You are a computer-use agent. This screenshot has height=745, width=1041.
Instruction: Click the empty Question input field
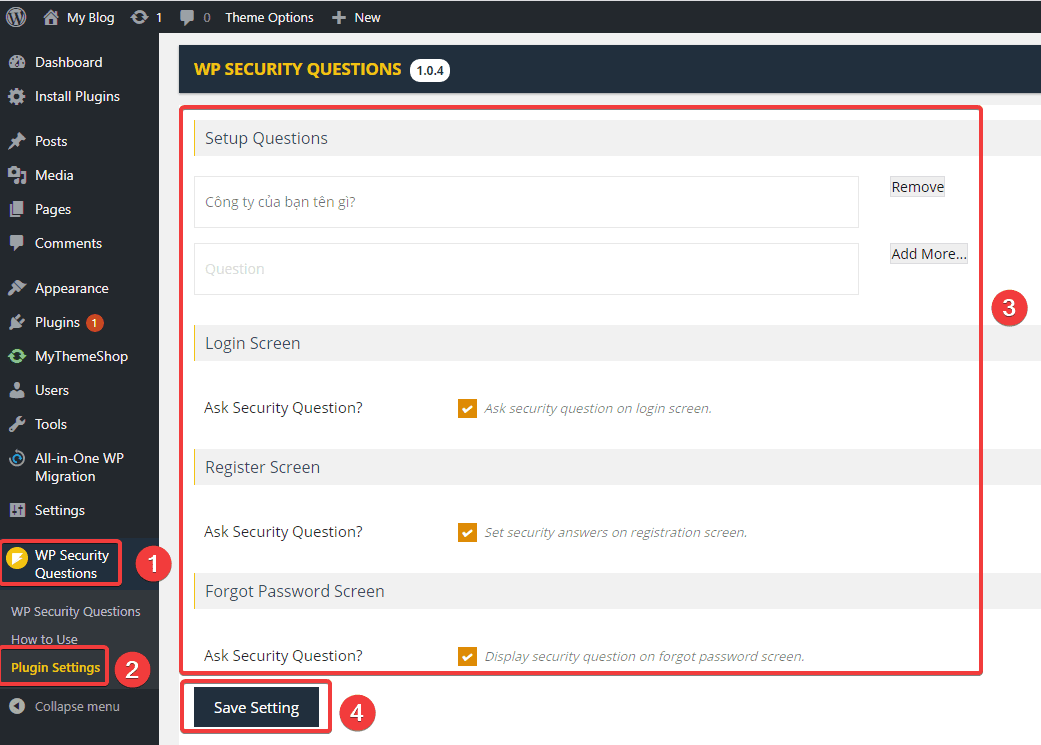click(526, 269)
